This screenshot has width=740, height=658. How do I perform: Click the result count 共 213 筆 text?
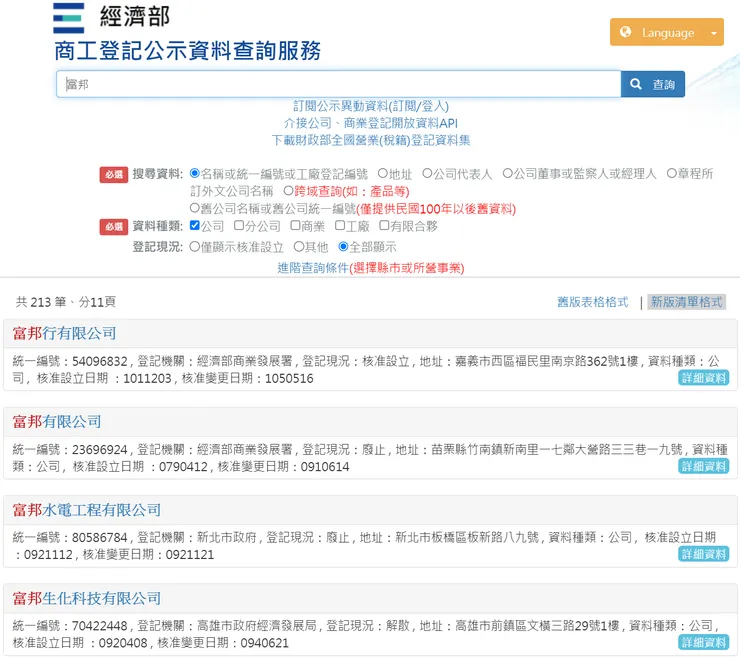41,302
